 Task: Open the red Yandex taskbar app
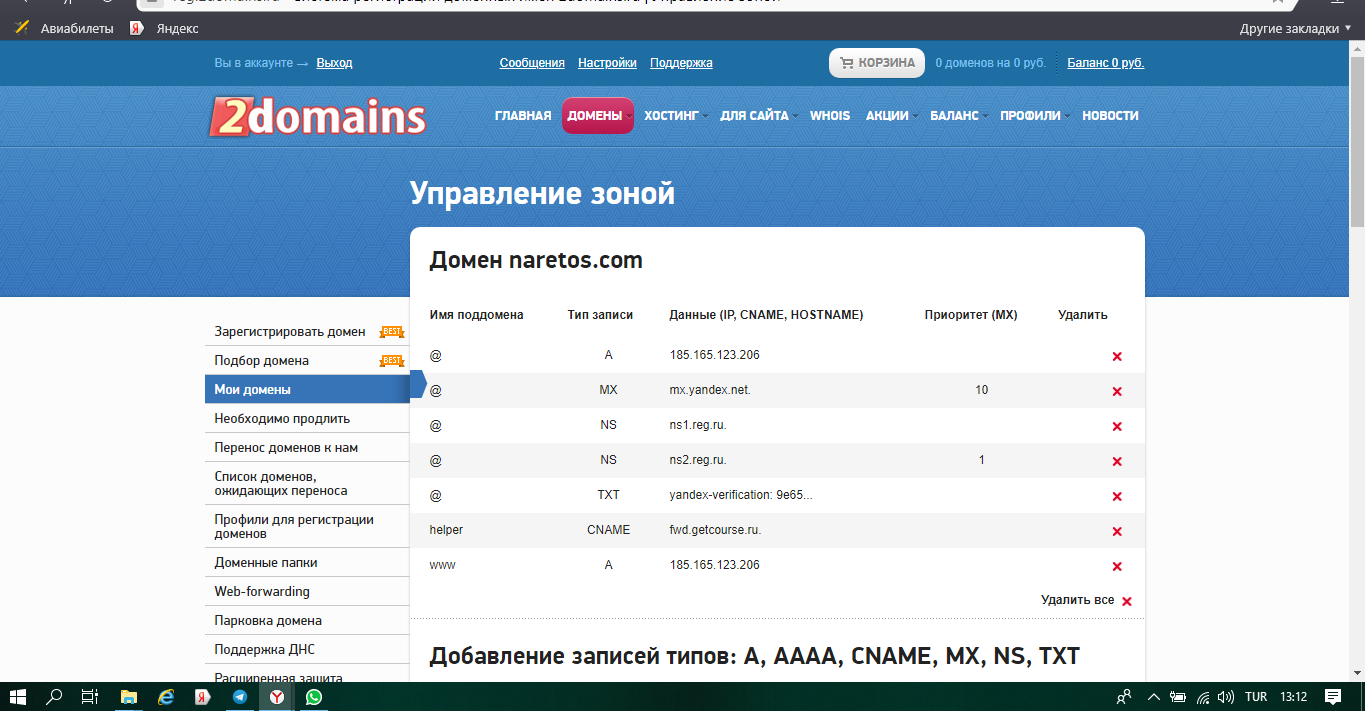(202, 697)
